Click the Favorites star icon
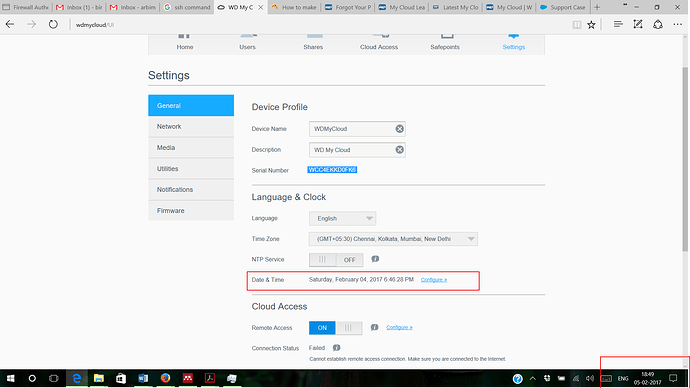Image resolution: width=690 pixels, height=388 pixels. pyautogui.click(x=591, y=25)
